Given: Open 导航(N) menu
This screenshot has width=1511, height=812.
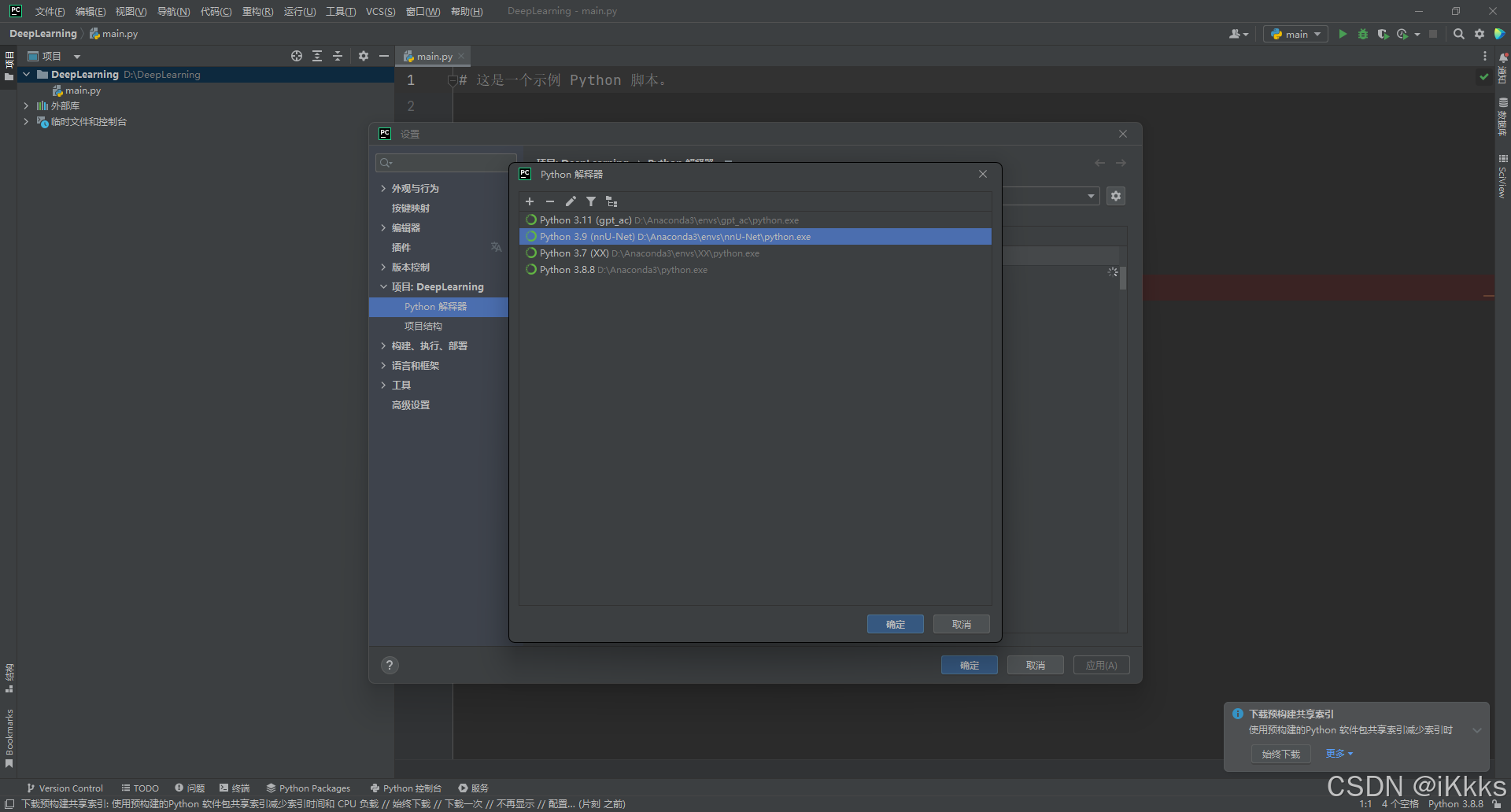Looking at the screenshot, I should (173, 12).
